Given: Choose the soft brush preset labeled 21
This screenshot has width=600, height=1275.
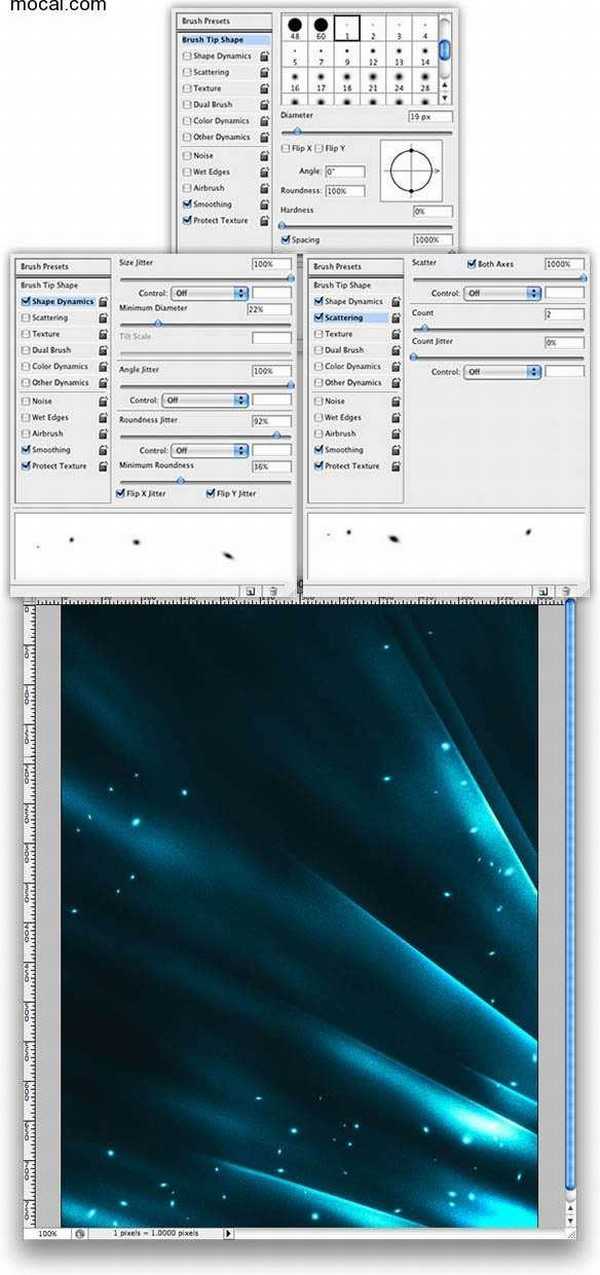Looking at the screenshot, I should [x=373, y=76].
